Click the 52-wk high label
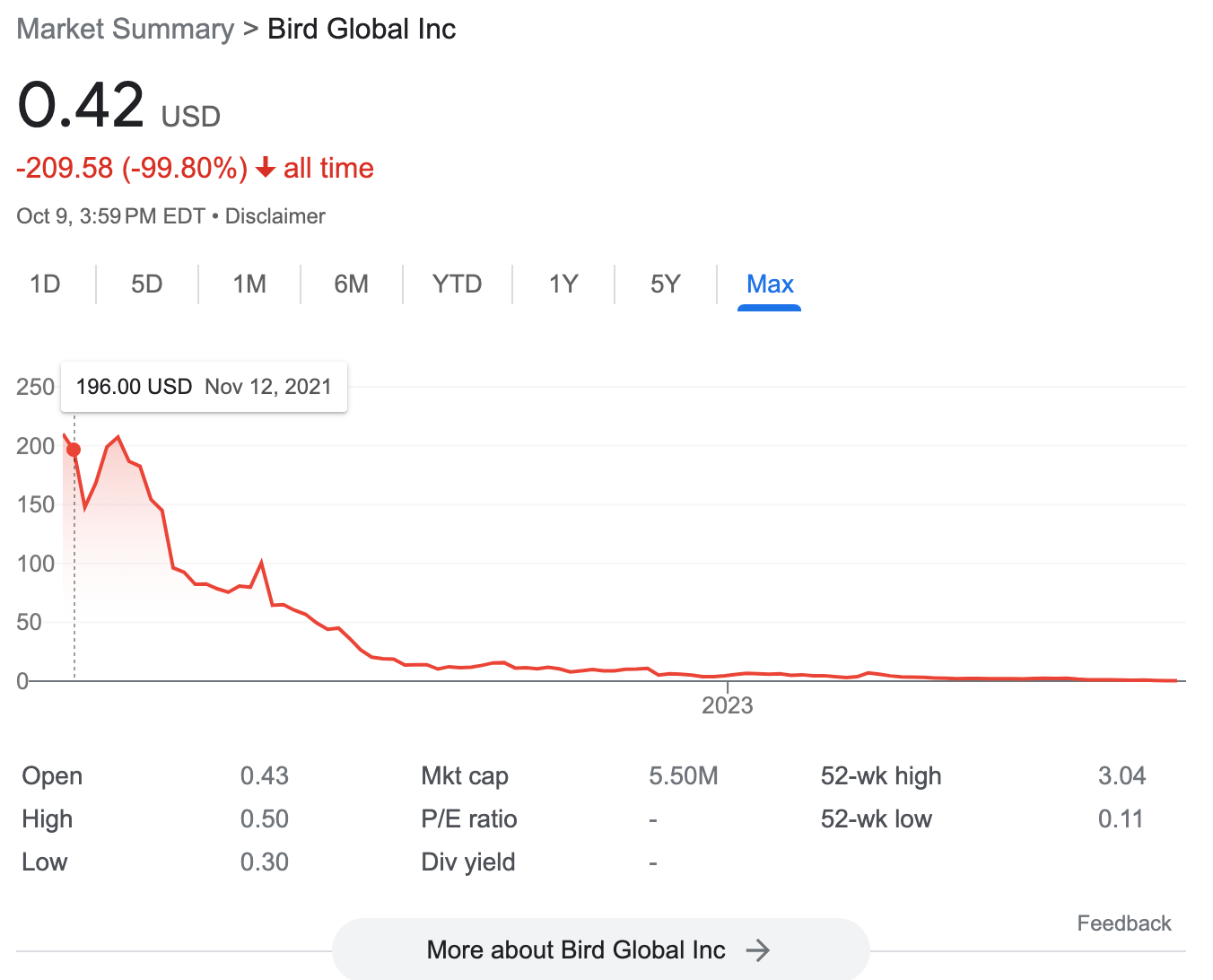Screen dimensions: 1213x980 (x=881, y=775)
